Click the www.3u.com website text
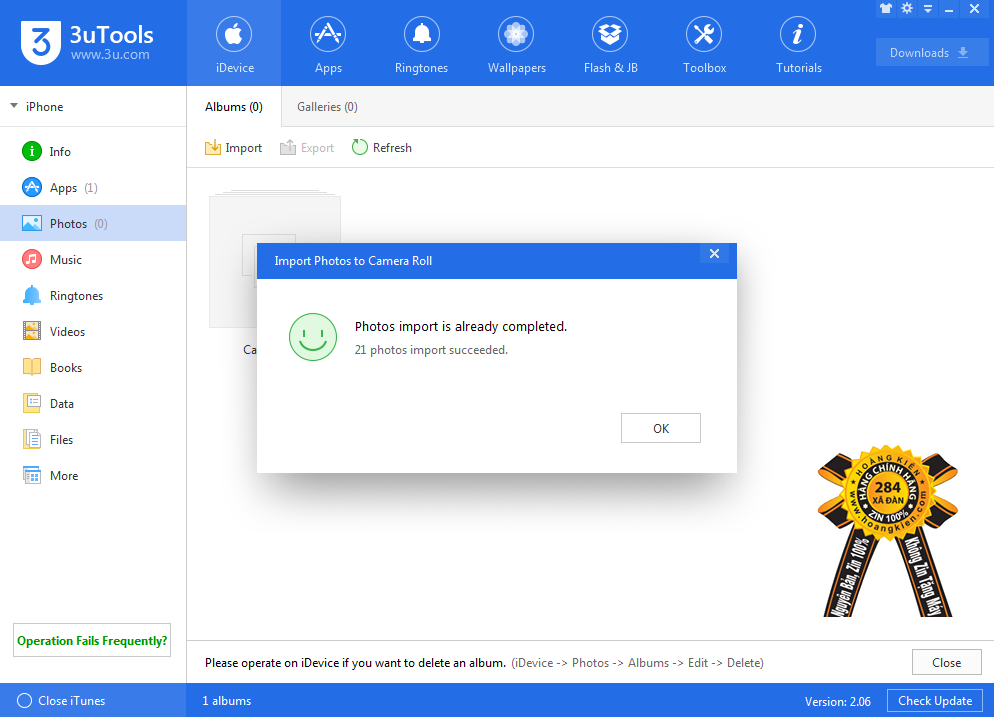The height and width of the screenshot is (717, 994). (110, 55)
